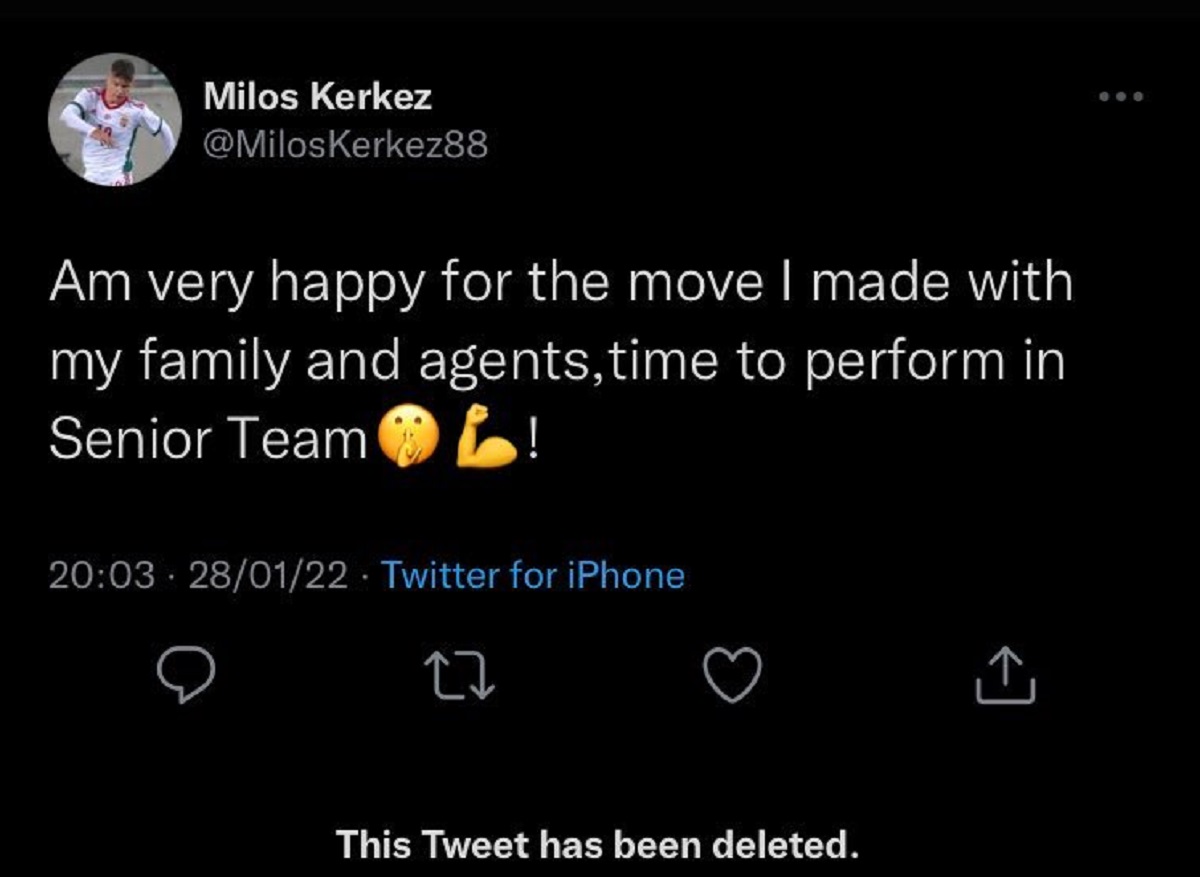Reply to the Milos Kerkez tweet
This screenshot has height=877, width=1200.
pyautogui.click(x=186, y=677)
